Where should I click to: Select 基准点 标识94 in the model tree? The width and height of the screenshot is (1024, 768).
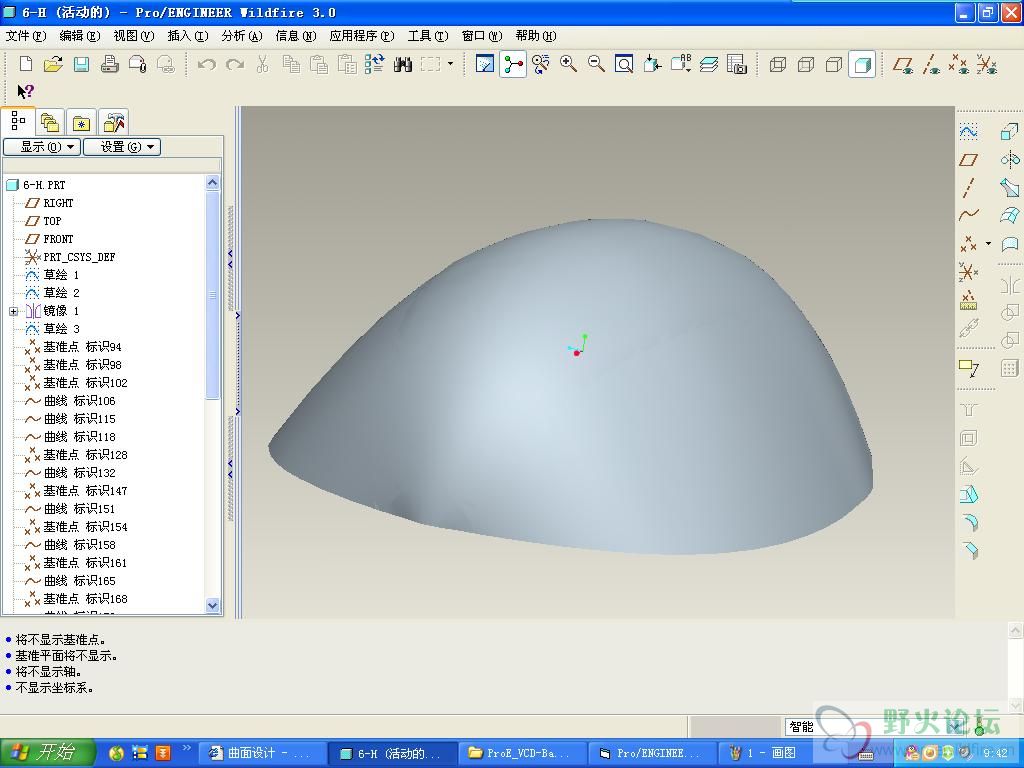[x=82, y=347]
